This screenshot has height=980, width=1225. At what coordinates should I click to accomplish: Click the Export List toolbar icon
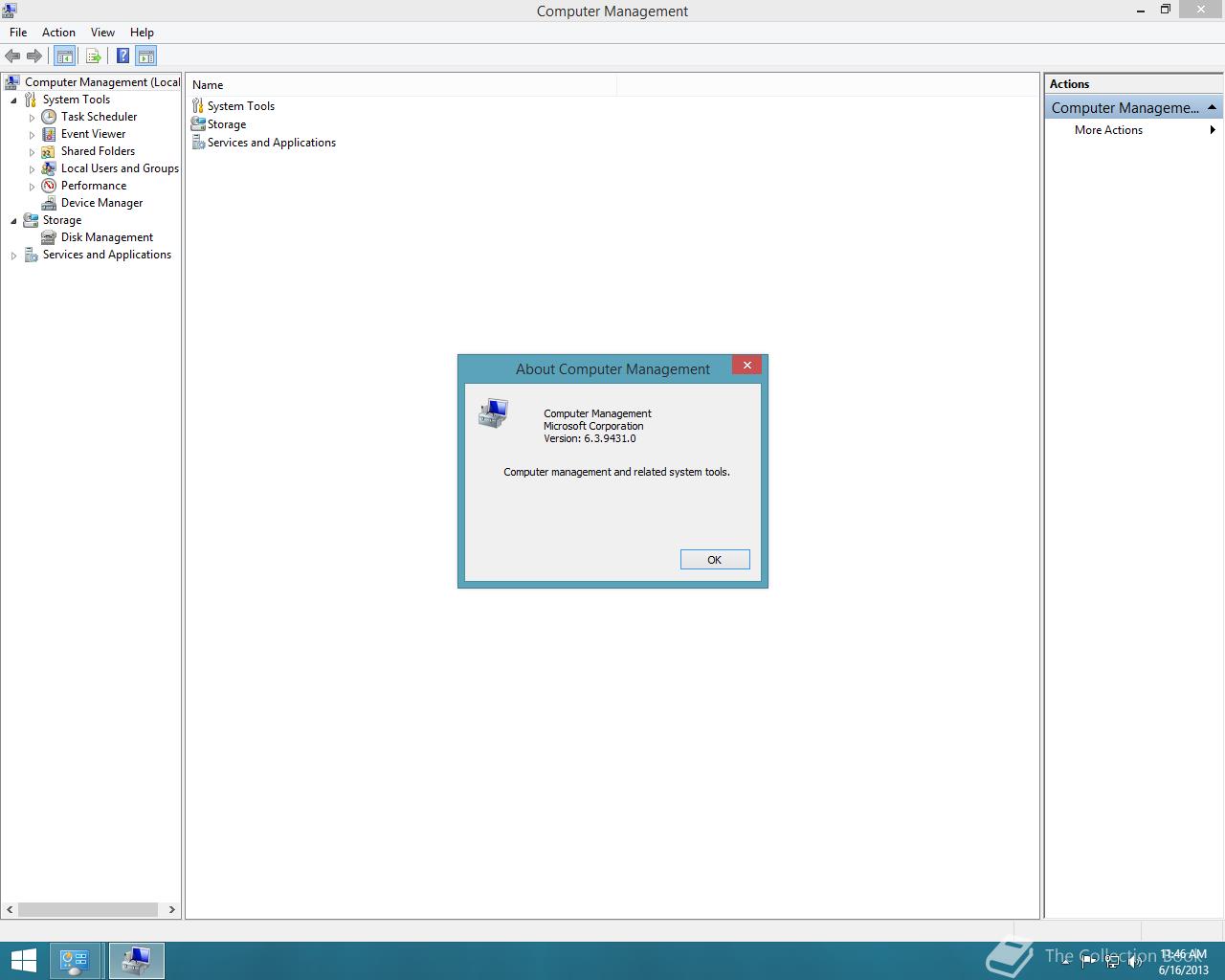(x=93, y=56)
